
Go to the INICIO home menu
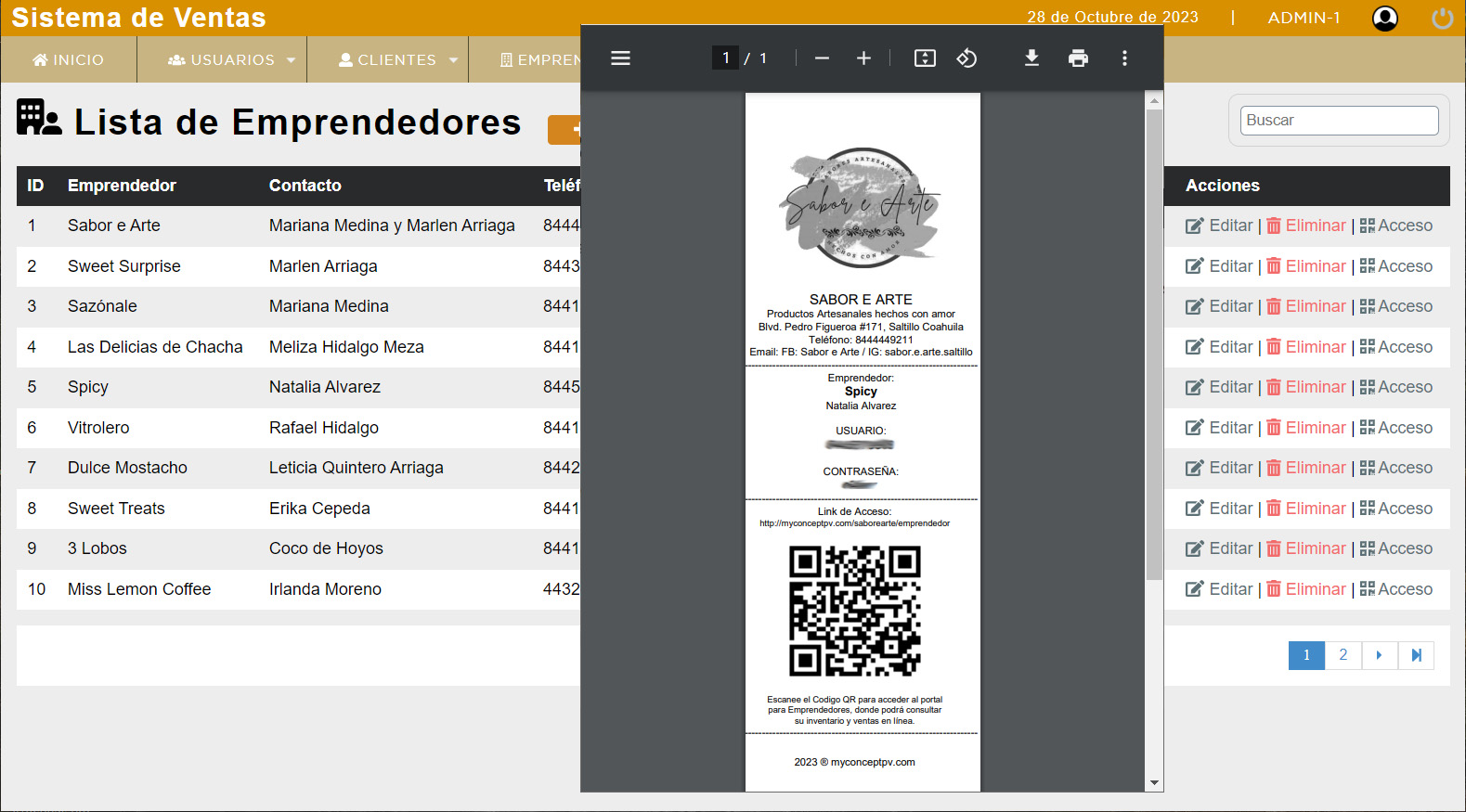(69, 59)
